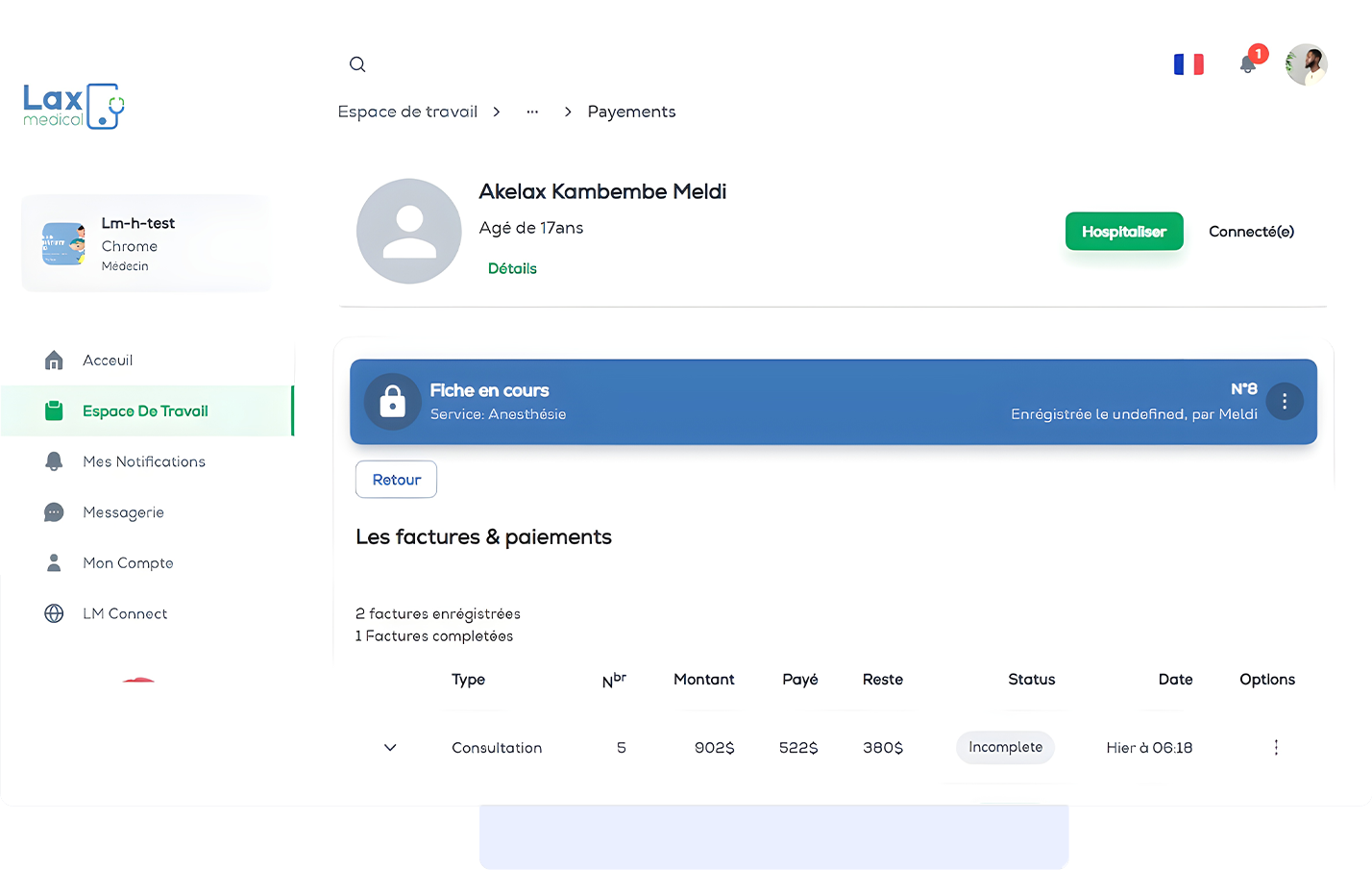Screen dimensions: 1372x870
Task: Click the Mon Compte person icon
Action: pos(54,563)
